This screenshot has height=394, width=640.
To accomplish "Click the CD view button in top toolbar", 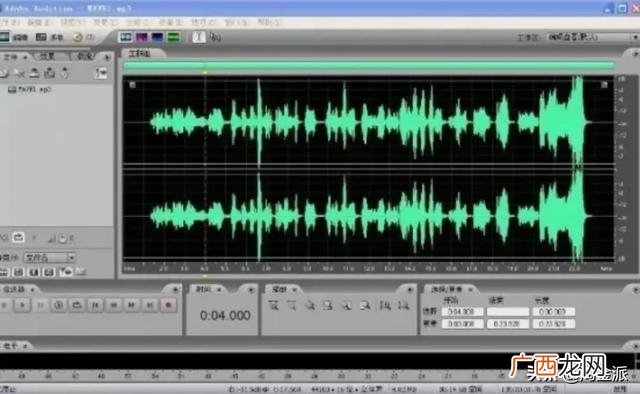I will tap(84, 37).
